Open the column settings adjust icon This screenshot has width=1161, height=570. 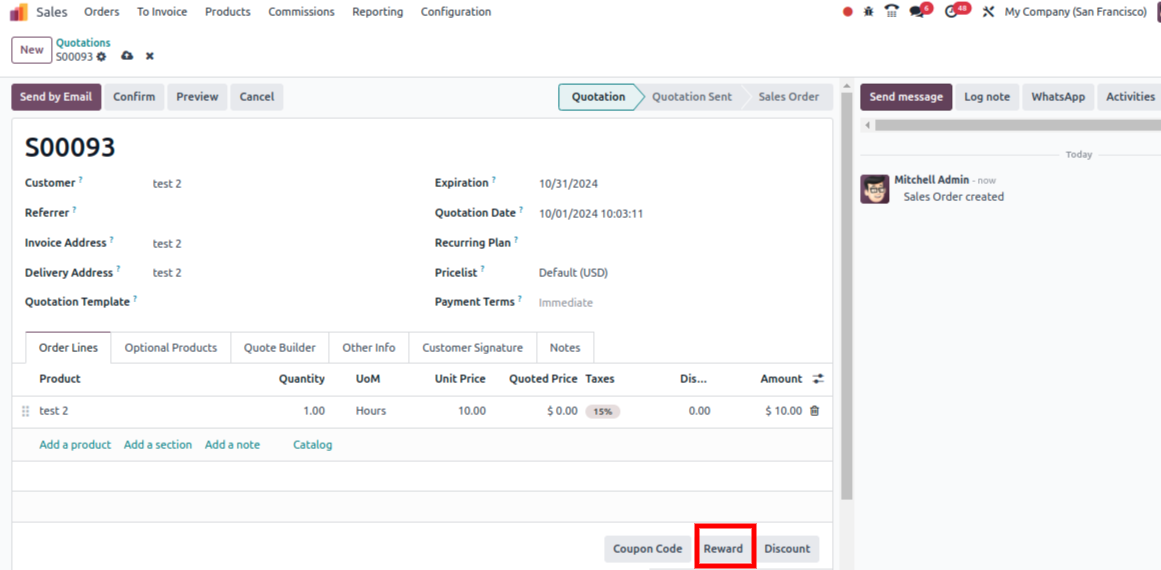[x=818, y=379]
